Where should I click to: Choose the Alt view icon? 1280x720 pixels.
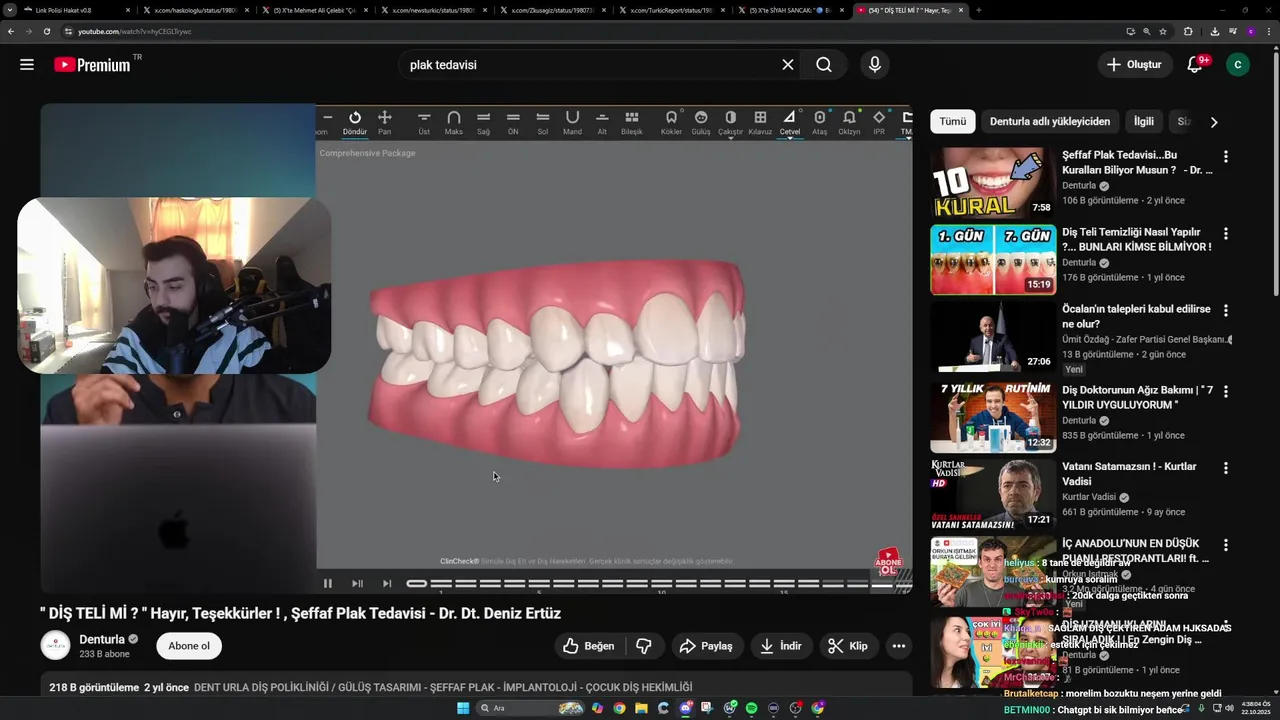click(x=602, y=123)
